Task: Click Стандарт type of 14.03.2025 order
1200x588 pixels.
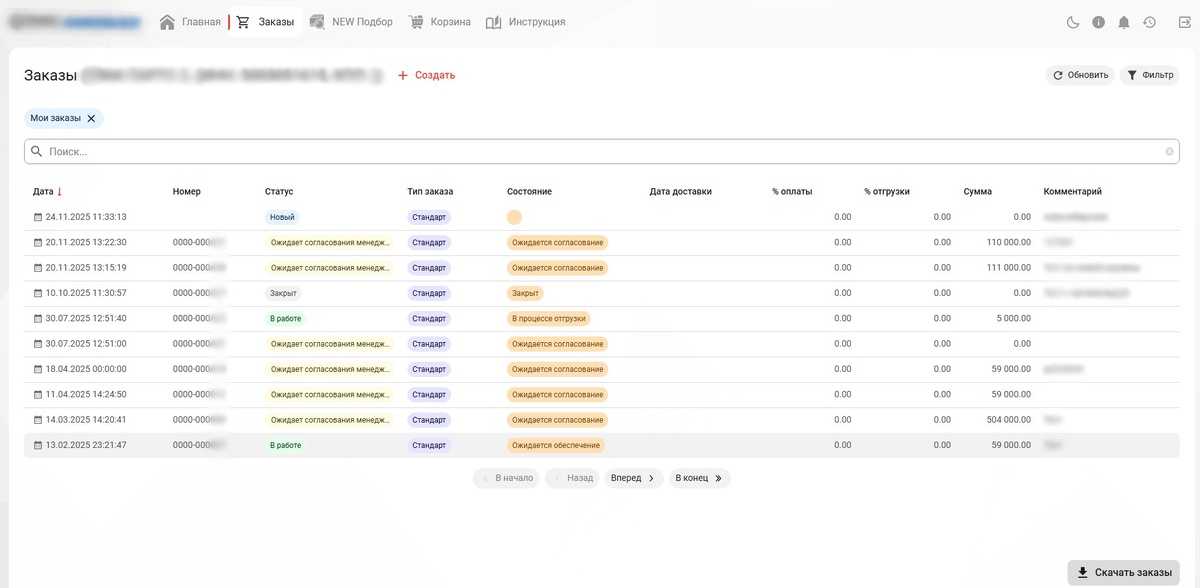Action: [429, 420]
